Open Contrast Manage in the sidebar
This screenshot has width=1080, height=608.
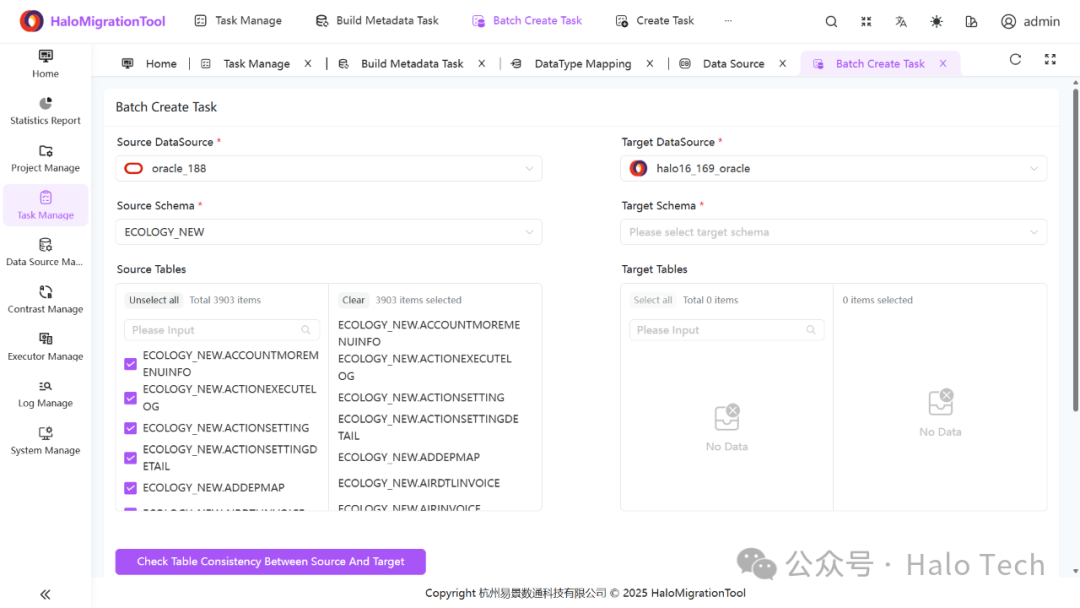pyautogui.click(x=45, y=300)
